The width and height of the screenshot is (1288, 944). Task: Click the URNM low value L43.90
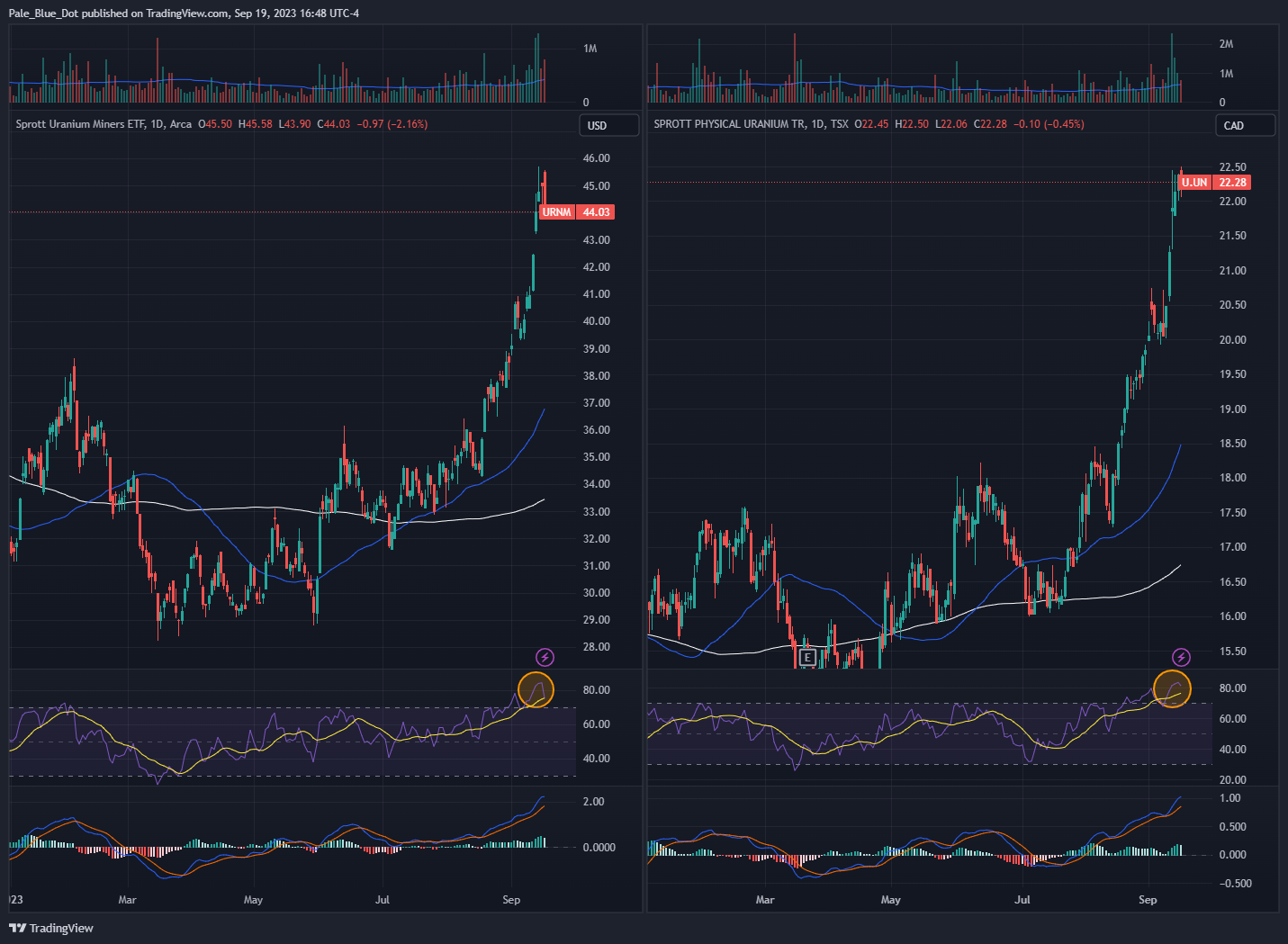click(x=294, y=124)
